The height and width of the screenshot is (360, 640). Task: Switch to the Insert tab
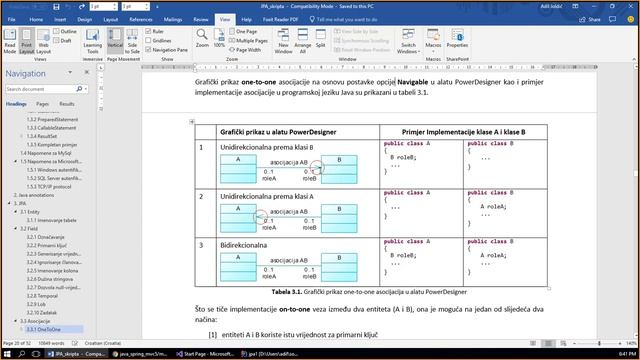pos(60,19)
